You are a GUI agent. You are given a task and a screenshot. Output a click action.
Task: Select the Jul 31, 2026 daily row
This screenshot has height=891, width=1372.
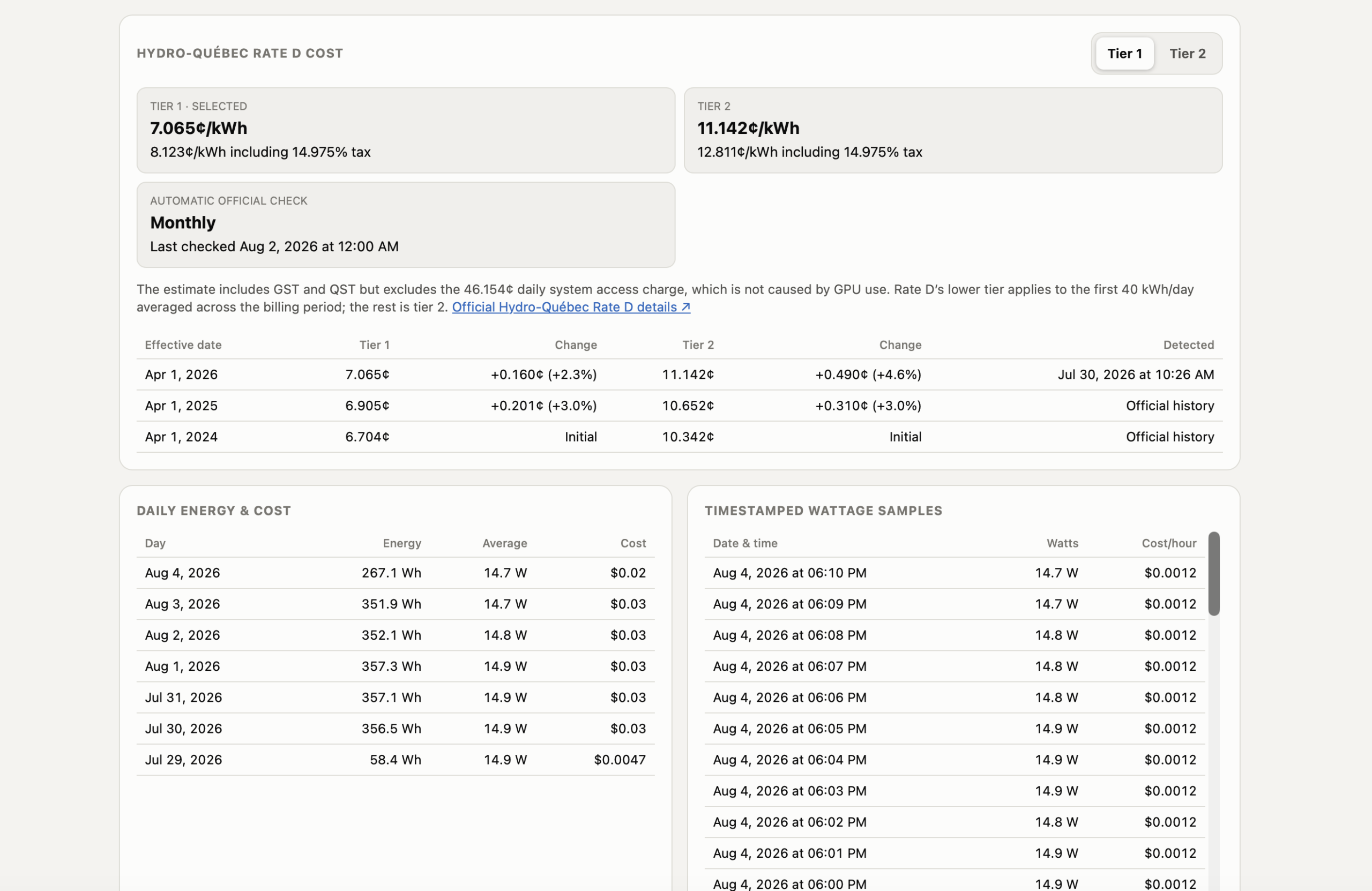(396, 698)
